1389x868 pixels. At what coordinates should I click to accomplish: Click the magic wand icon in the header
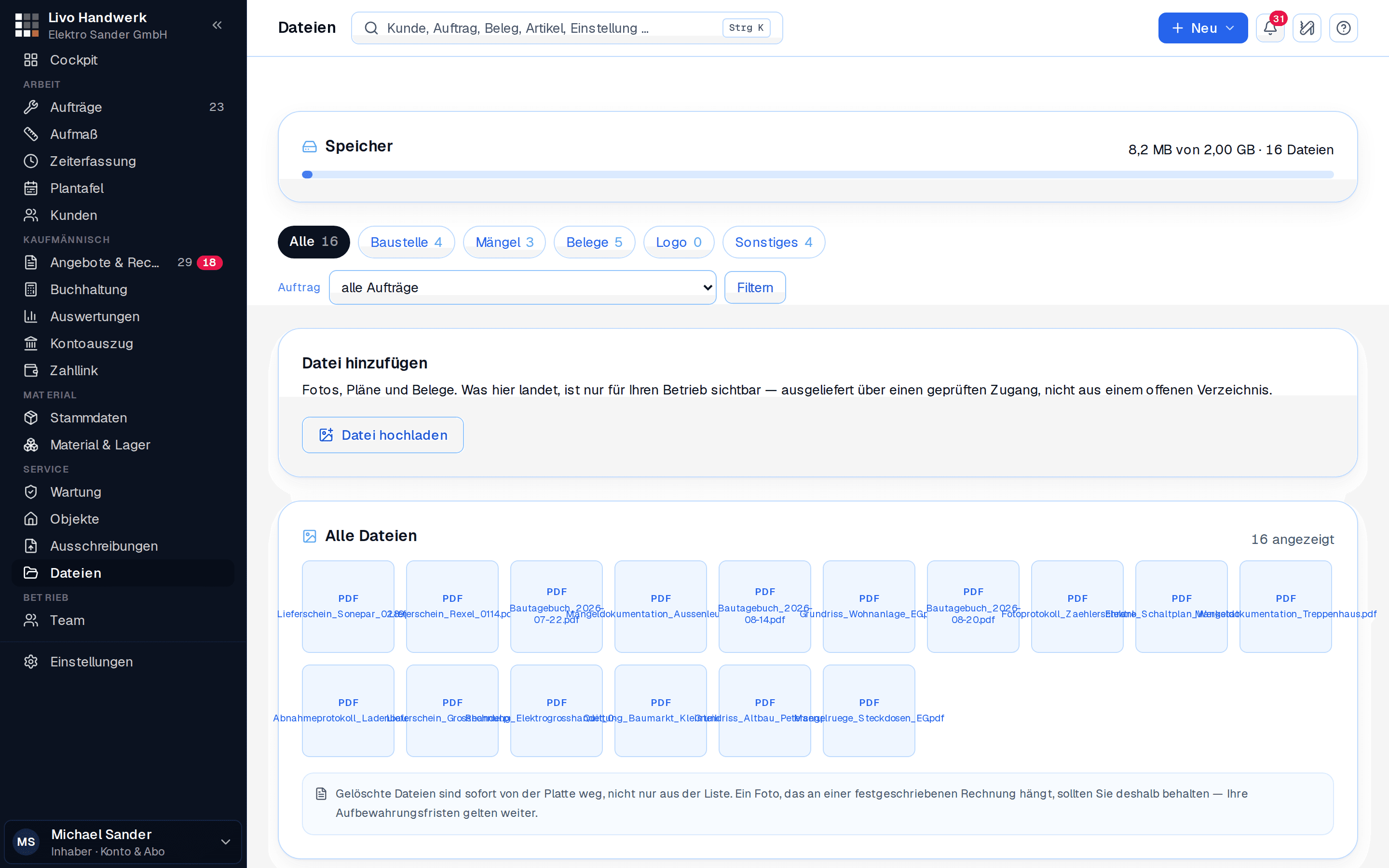(x=1307, y=28)
